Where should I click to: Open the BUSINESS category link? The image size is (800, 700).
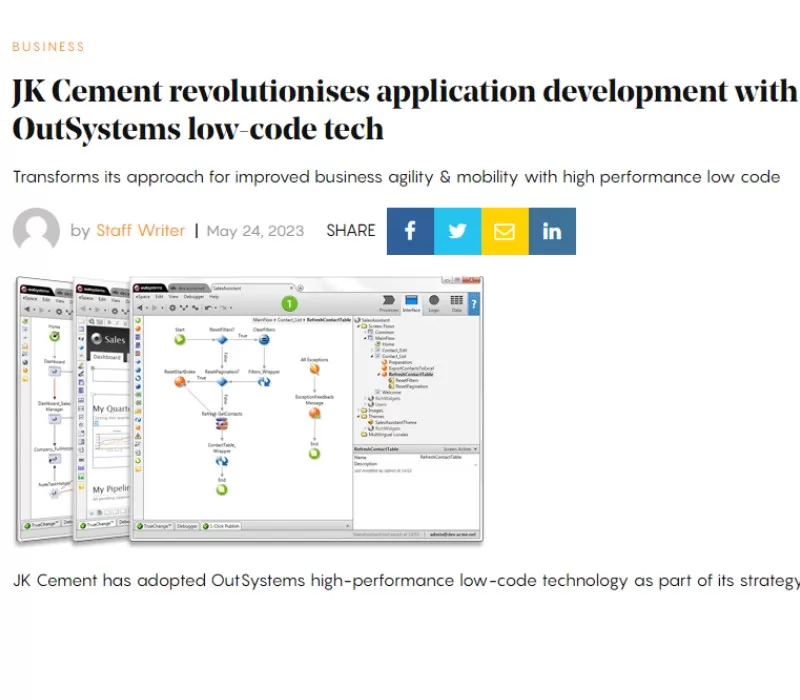[48, 47]
